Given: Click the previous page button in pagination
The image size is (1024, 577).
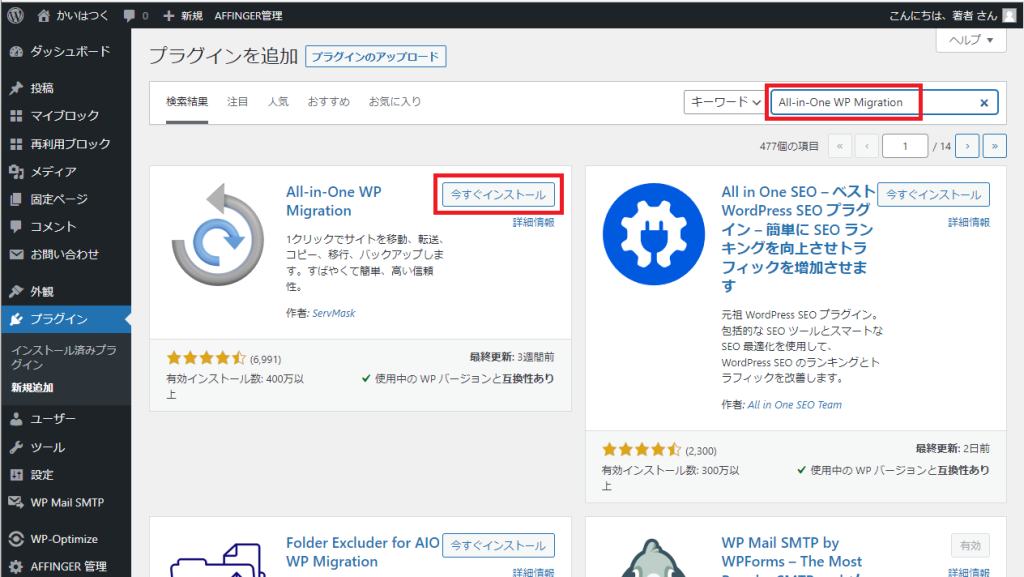Looking at the screenshot, I should (867, 146).
